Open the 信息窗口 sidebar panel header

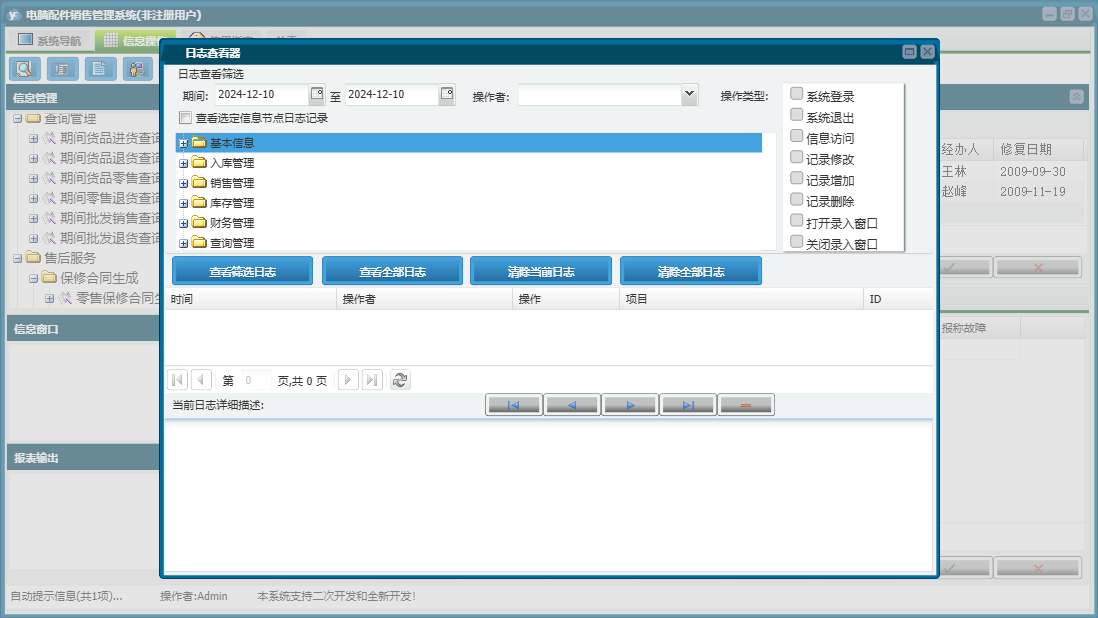click(84, 328)
